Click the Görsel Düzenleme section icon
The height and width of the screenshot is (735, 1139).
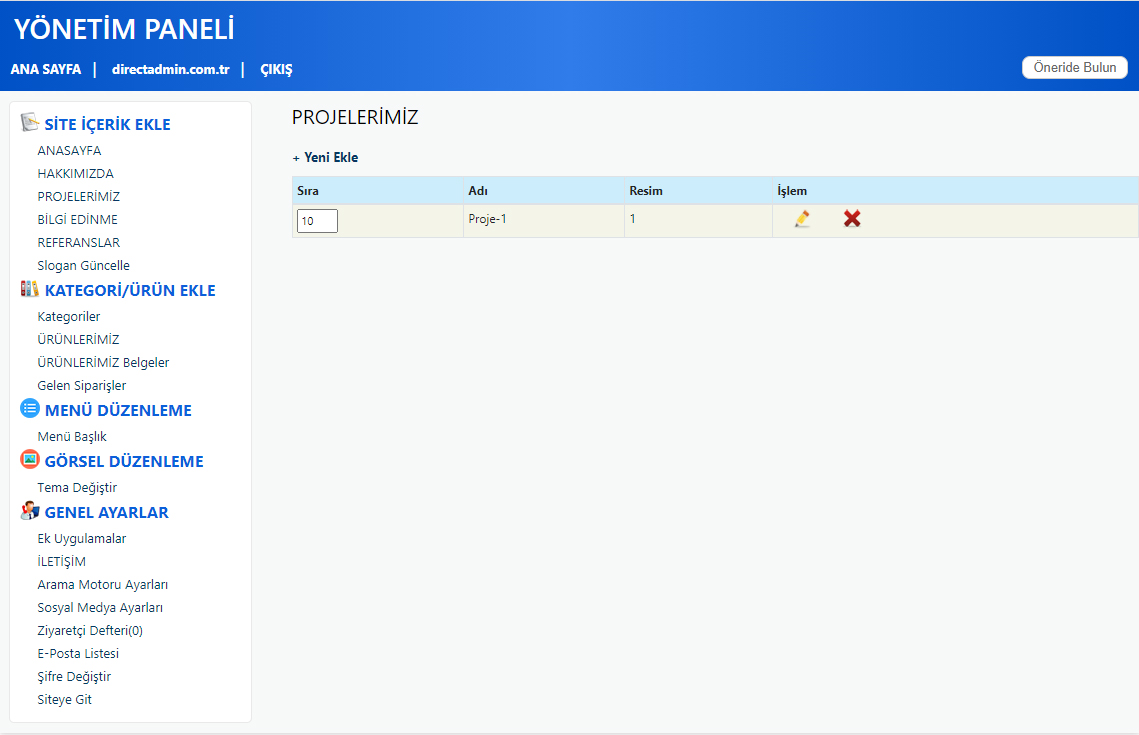tap(30, 460)
